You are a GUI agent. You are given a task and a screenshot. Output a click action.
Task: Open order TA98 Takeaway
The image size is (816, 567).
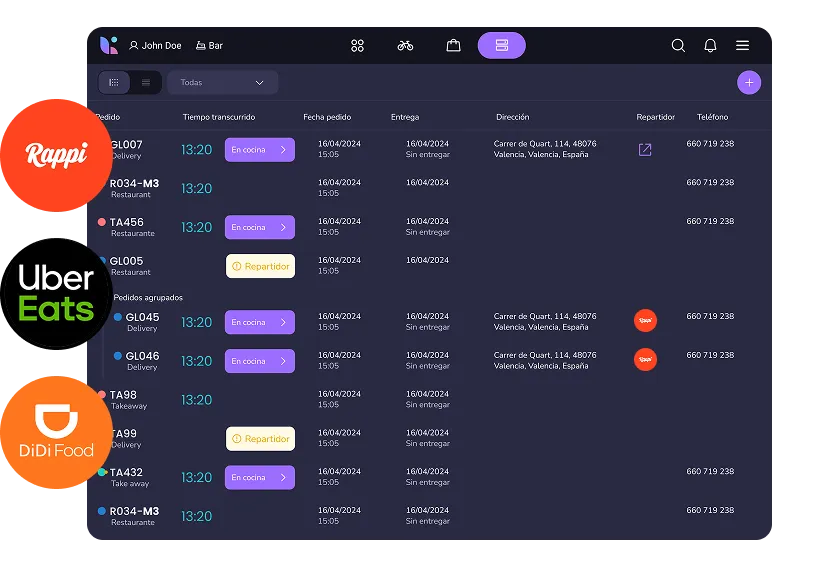[x=129, y=400]
